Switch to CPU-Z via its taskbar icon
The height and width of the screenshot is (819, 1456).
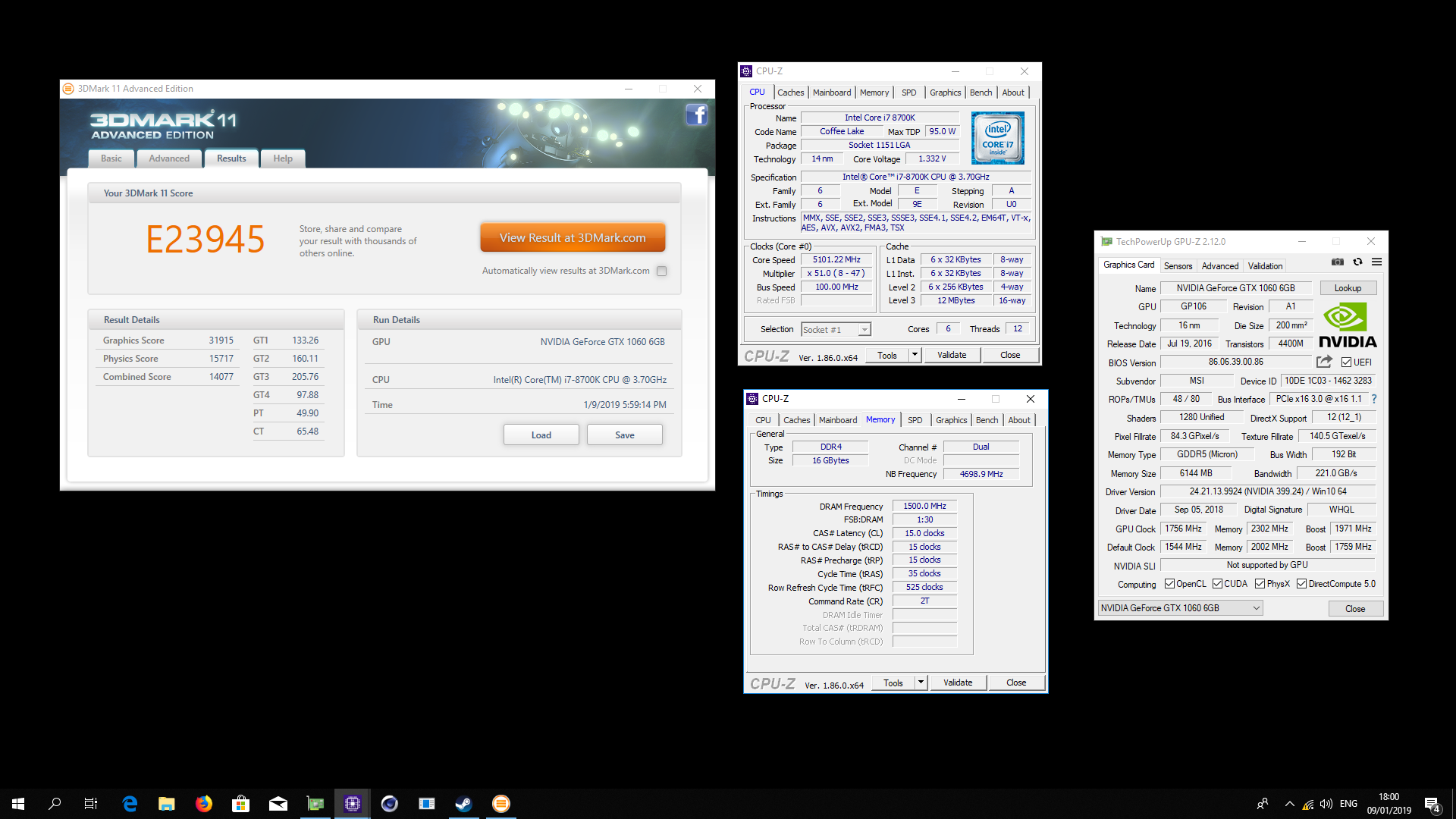(352, 804)
